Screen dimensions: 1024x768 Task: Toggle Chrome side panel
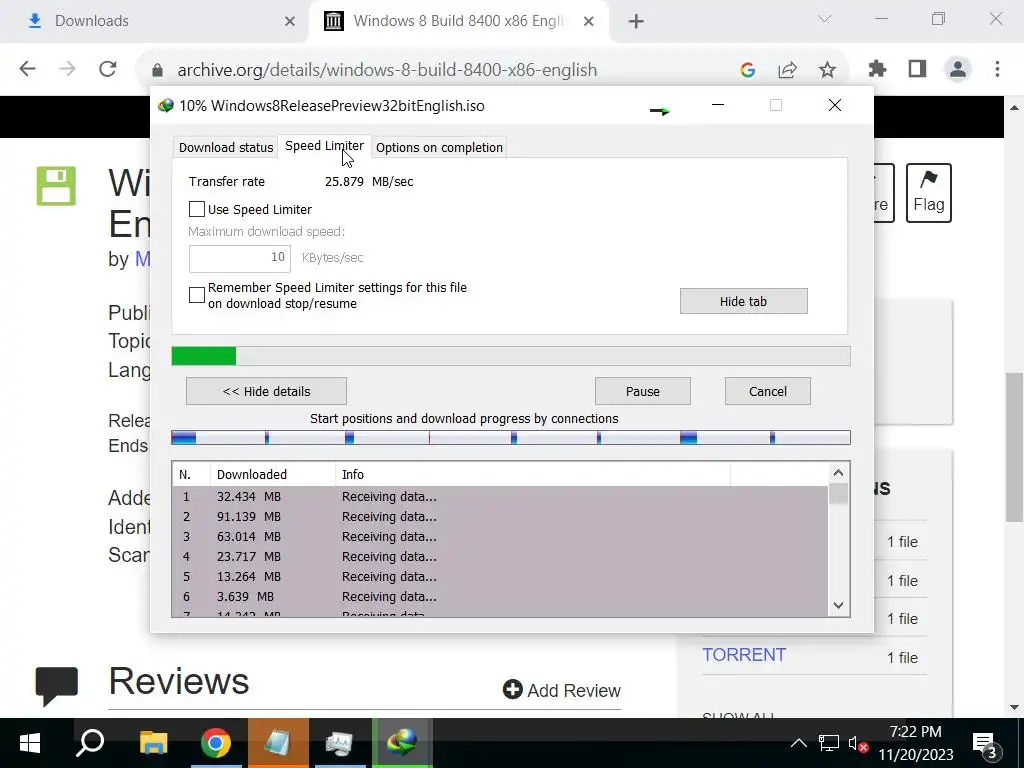[x=918, y=69]
